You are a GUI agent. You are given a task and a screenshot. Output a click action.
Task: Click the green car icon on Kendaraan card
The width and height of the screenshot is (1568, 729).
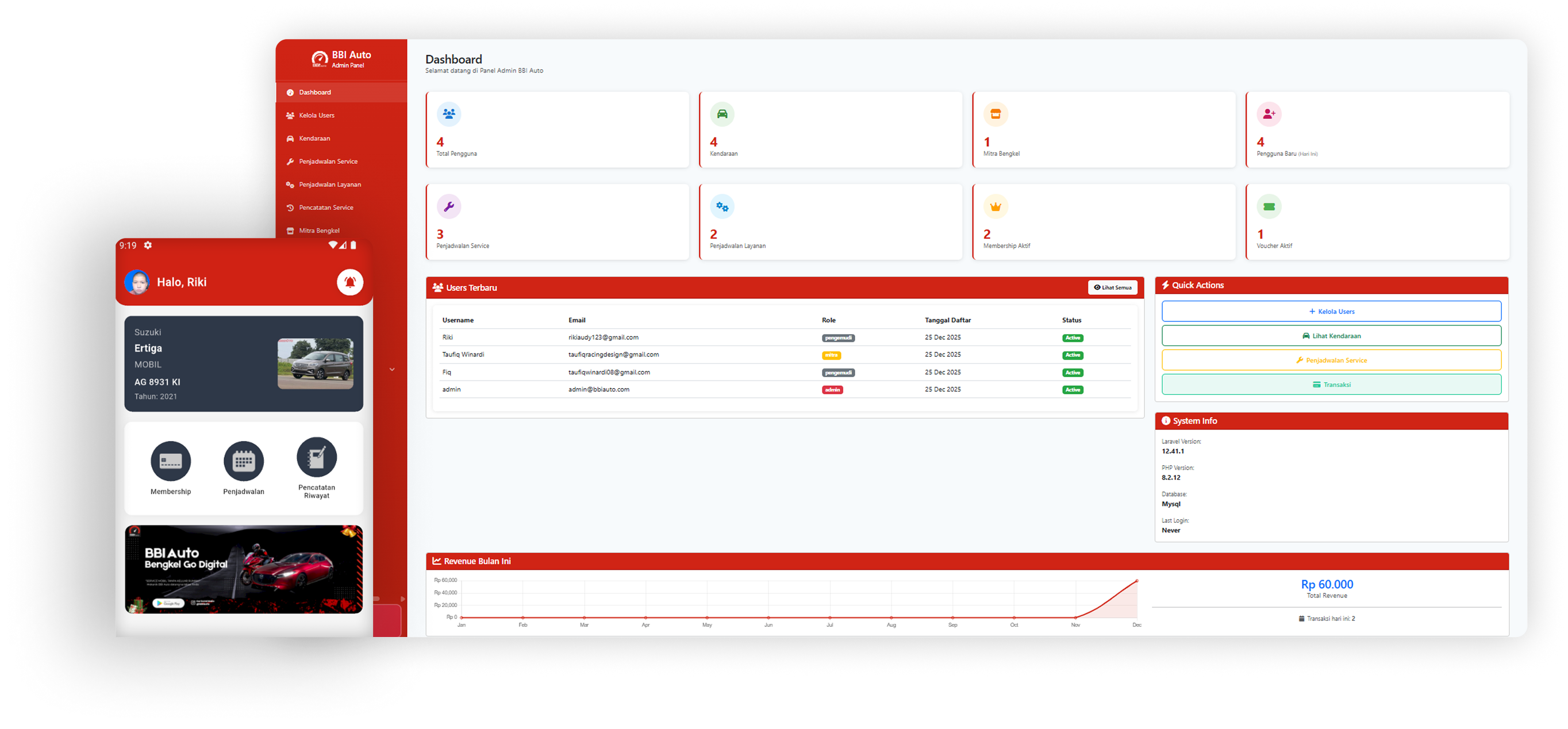click(722, 114)
